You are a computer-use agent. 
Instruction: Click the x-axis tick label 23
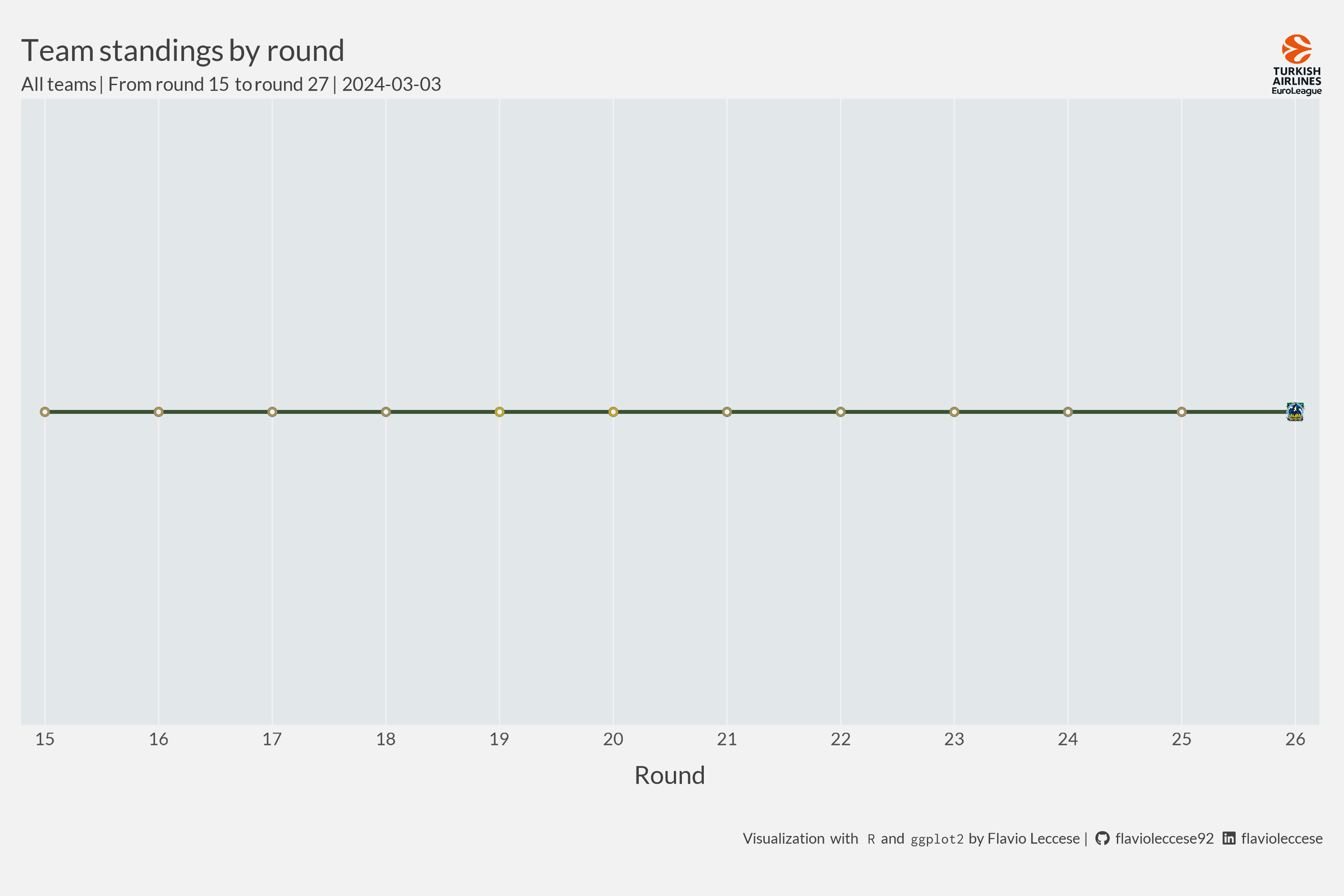tap(954, 740)
